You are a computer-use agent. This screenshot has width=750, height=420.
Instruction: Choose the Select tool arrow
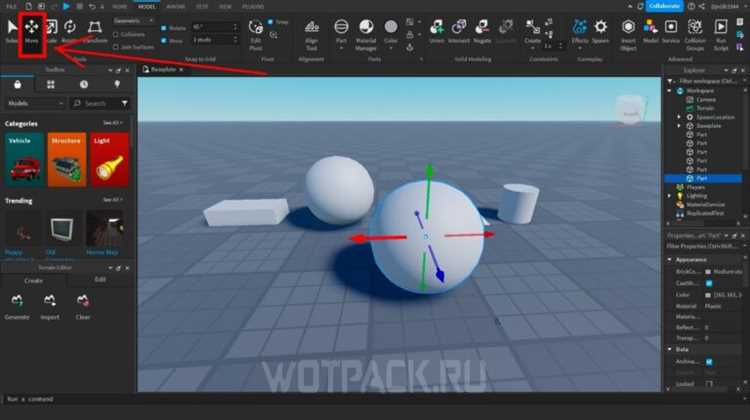coord(11,27)
